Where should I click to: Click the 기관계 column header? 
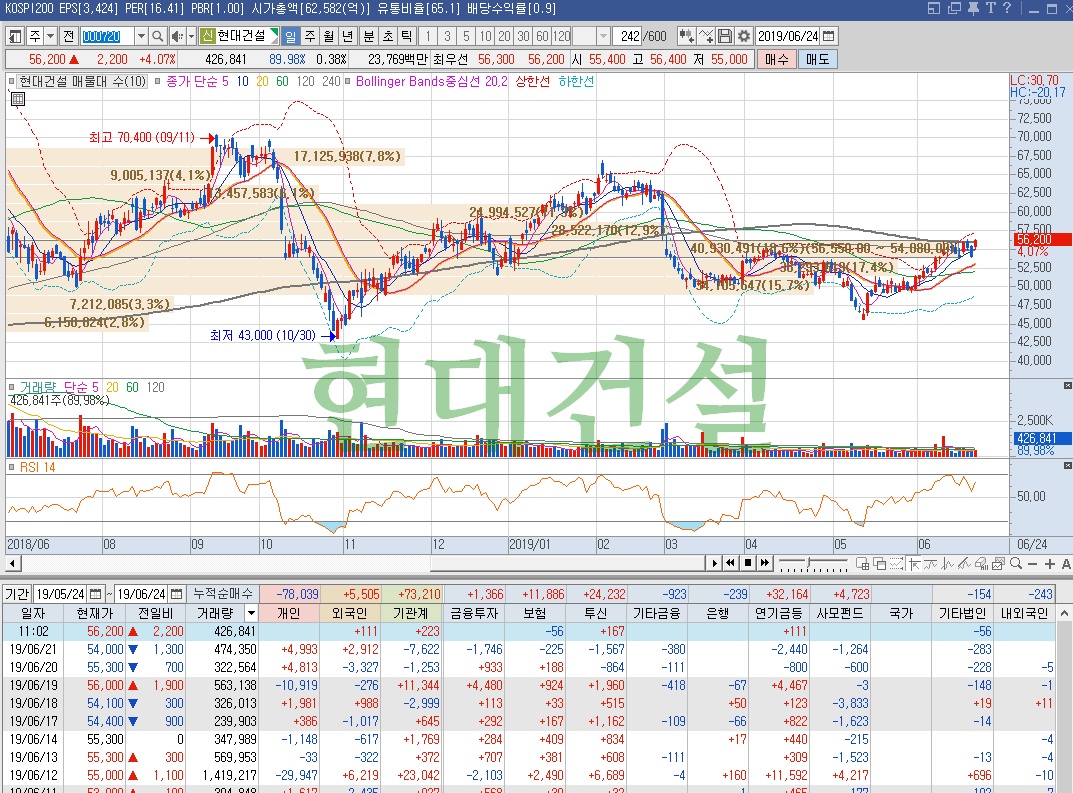pyautogui.click(x=411, y=613)
